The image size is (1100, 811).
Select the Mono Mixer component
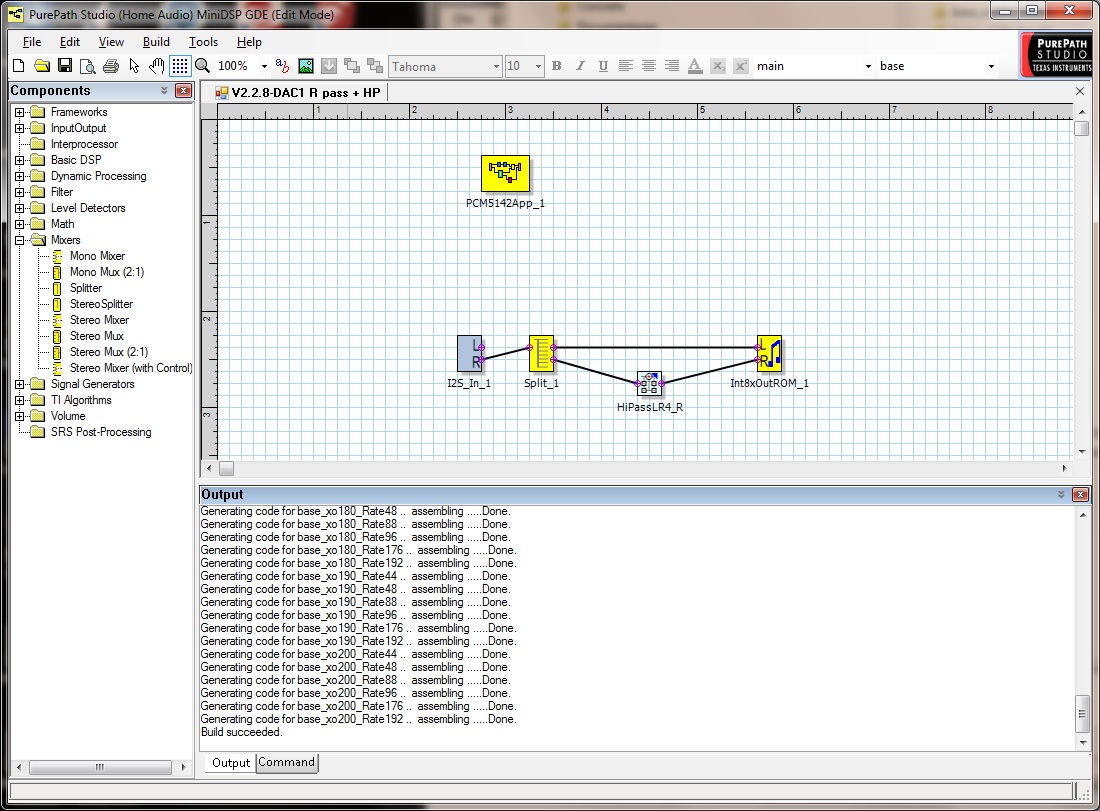pos(97,256)
